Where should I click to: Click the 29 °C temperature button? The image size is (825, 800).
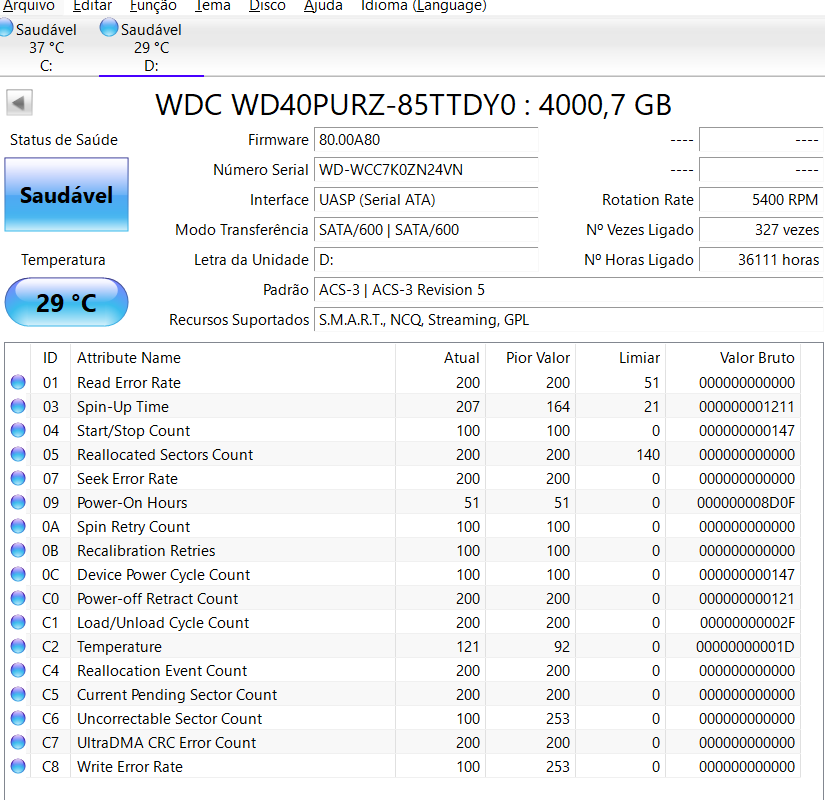(66, 302)
